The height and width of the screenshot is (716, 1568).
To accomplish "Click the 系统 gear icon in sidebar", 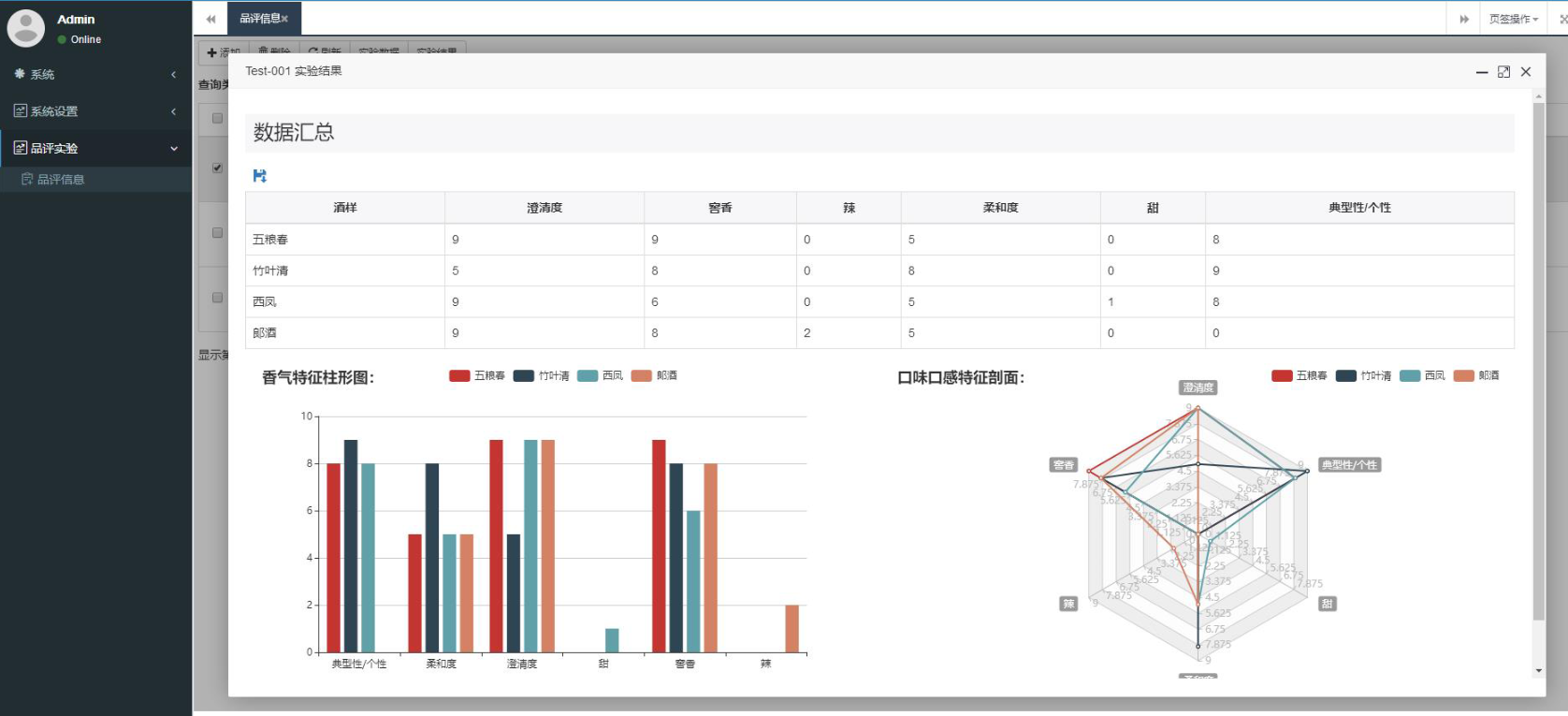I will tap(20, 74).
